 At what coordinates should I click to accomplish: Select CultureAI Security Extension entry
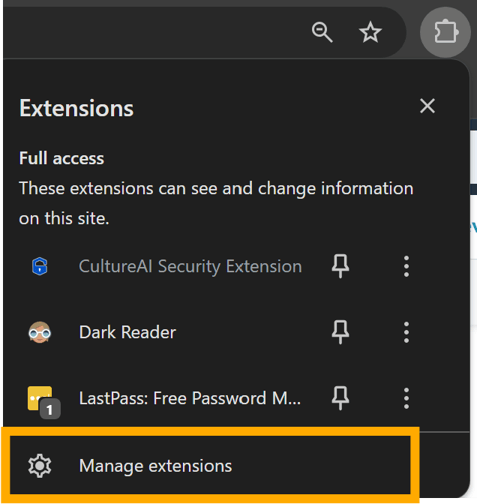point(190,266)
